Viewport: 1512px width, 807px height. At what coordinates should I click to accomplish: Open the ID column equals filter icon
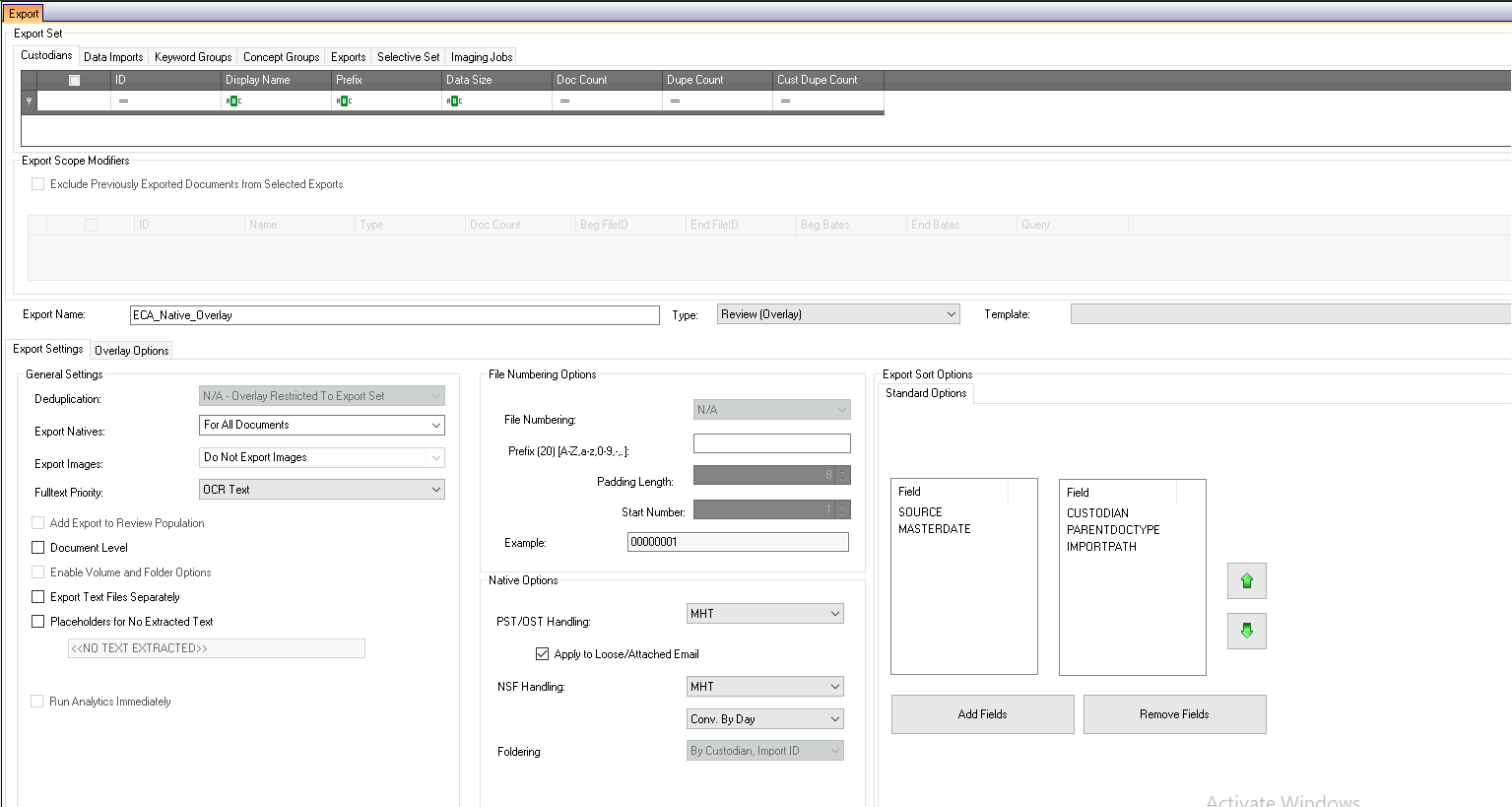tap(123, 101)
